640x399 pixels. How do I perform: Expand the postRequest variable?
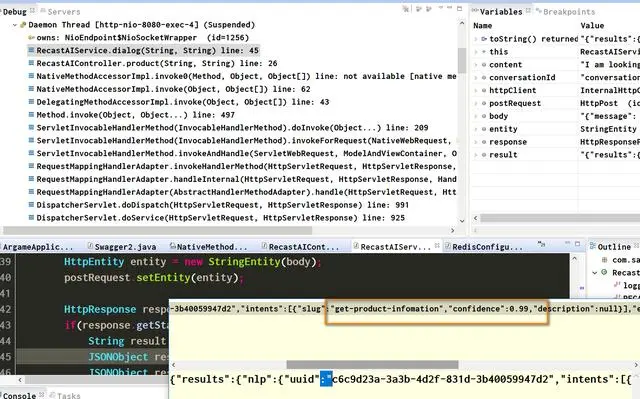tap(476, 103)
